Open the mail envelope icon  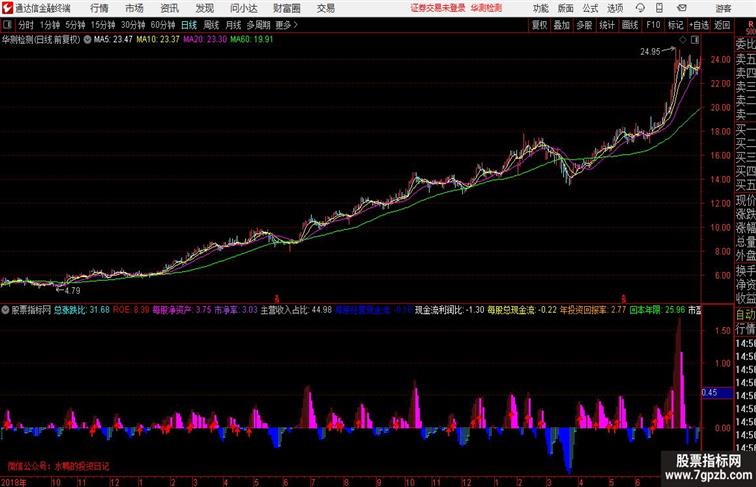tap(682, 8)
